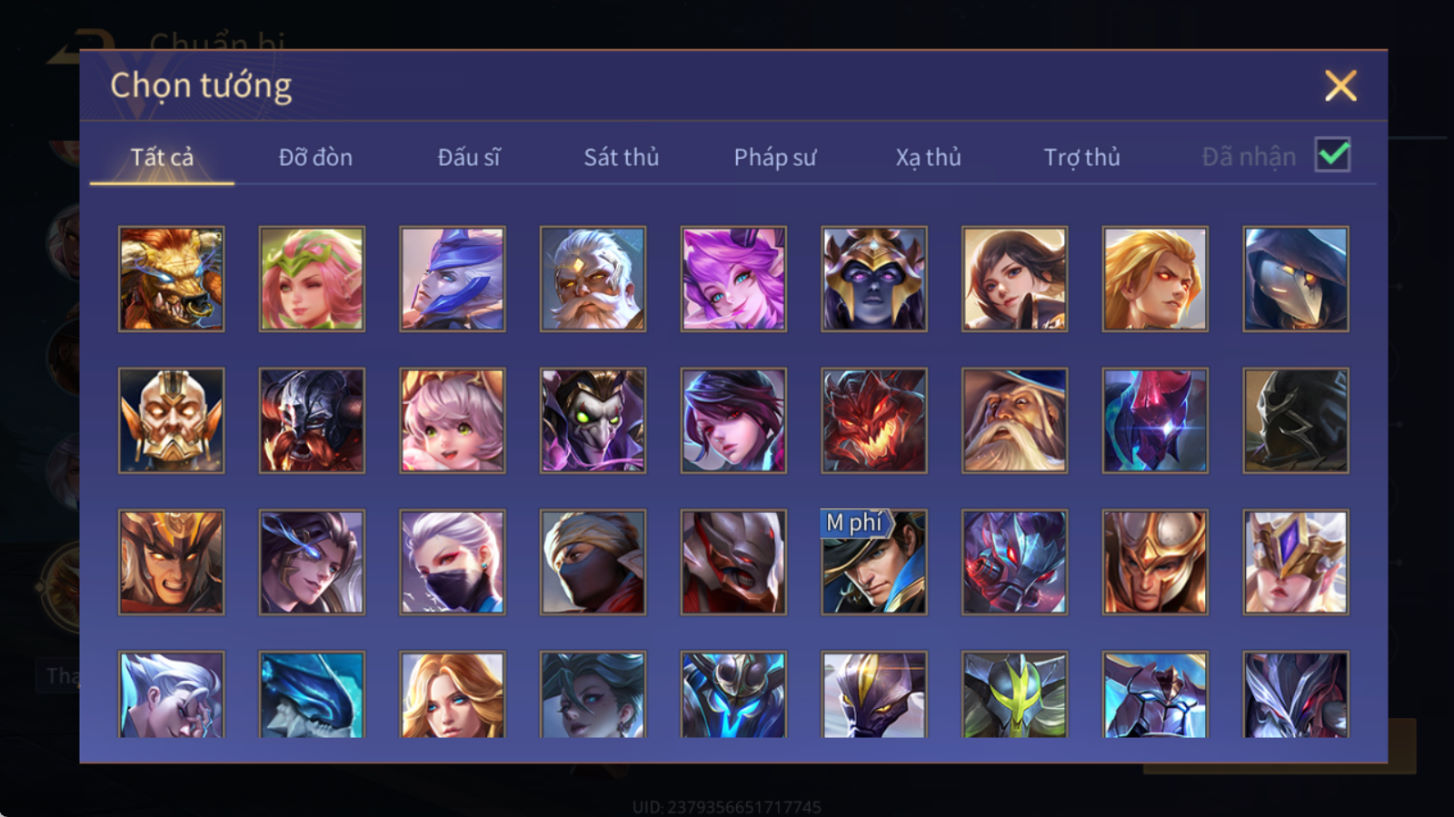Pick the pink-haired girl with green eyes
Viewport: 1454px width, 817px height.
click(452, 420)
